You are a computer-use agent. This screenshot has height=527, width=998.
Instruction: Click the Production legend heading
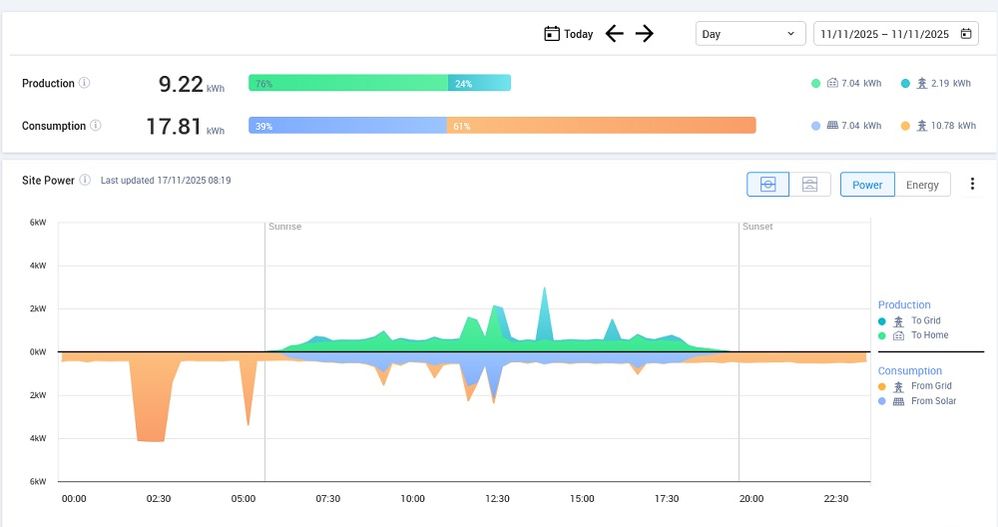[x=904, y=305]
